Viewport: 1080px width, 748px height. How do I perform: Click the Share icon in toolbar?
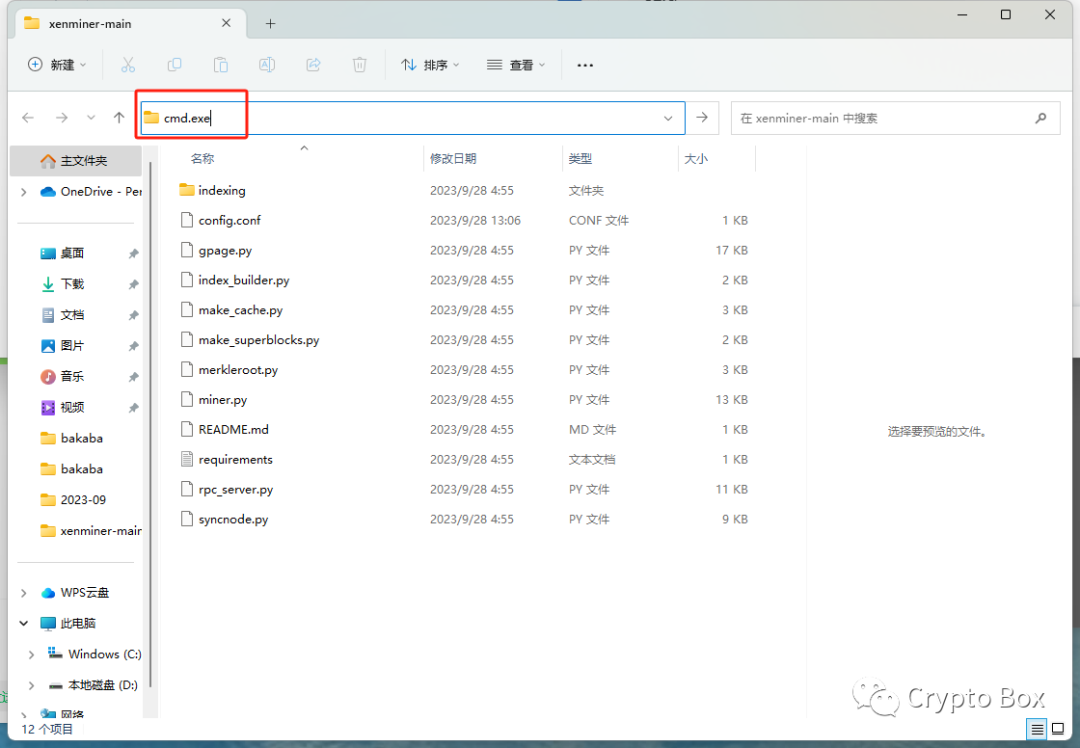[x=313, y=65]
